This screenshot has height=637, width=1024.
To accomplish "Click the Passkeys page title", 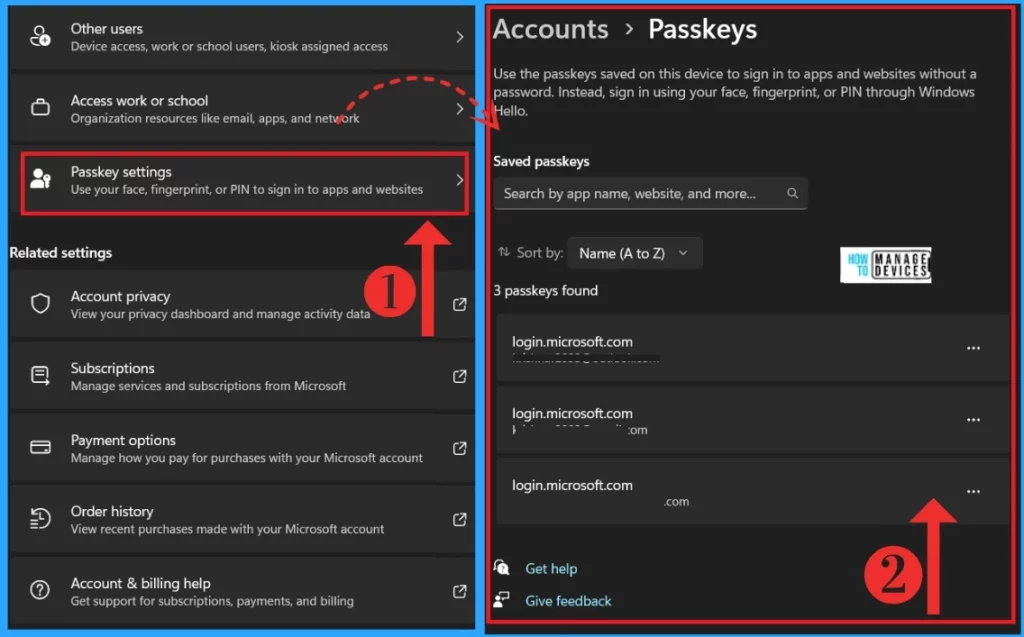I will pos(703,29).
